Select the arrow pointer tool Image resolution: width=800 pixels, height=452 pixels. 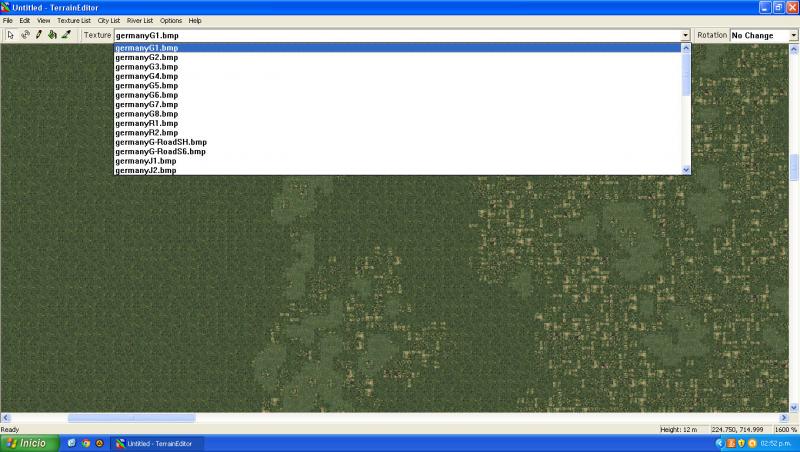coord(11,35)
